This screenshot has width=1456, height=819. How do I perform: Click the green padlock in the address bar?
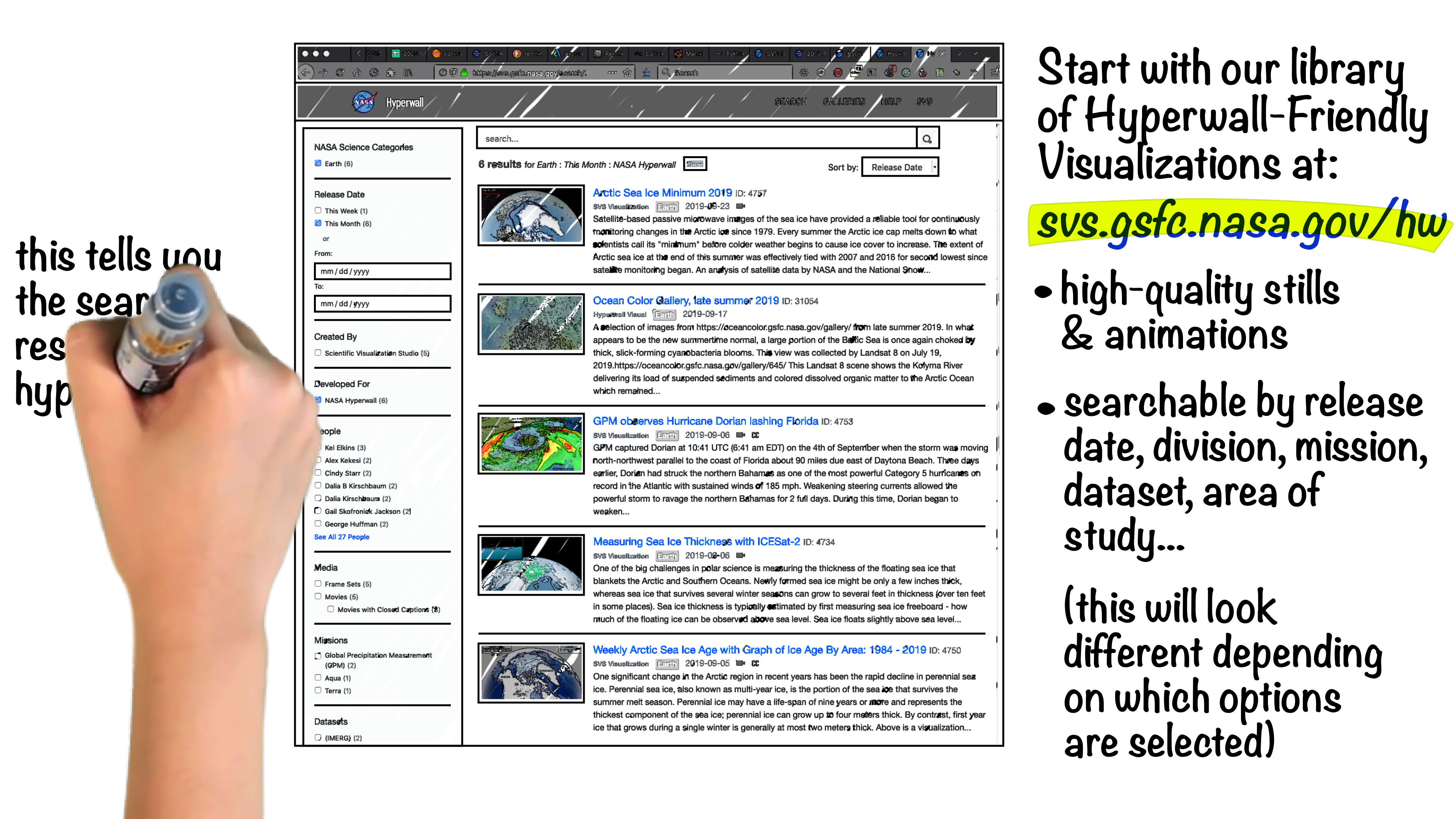[x=464, y=72]
